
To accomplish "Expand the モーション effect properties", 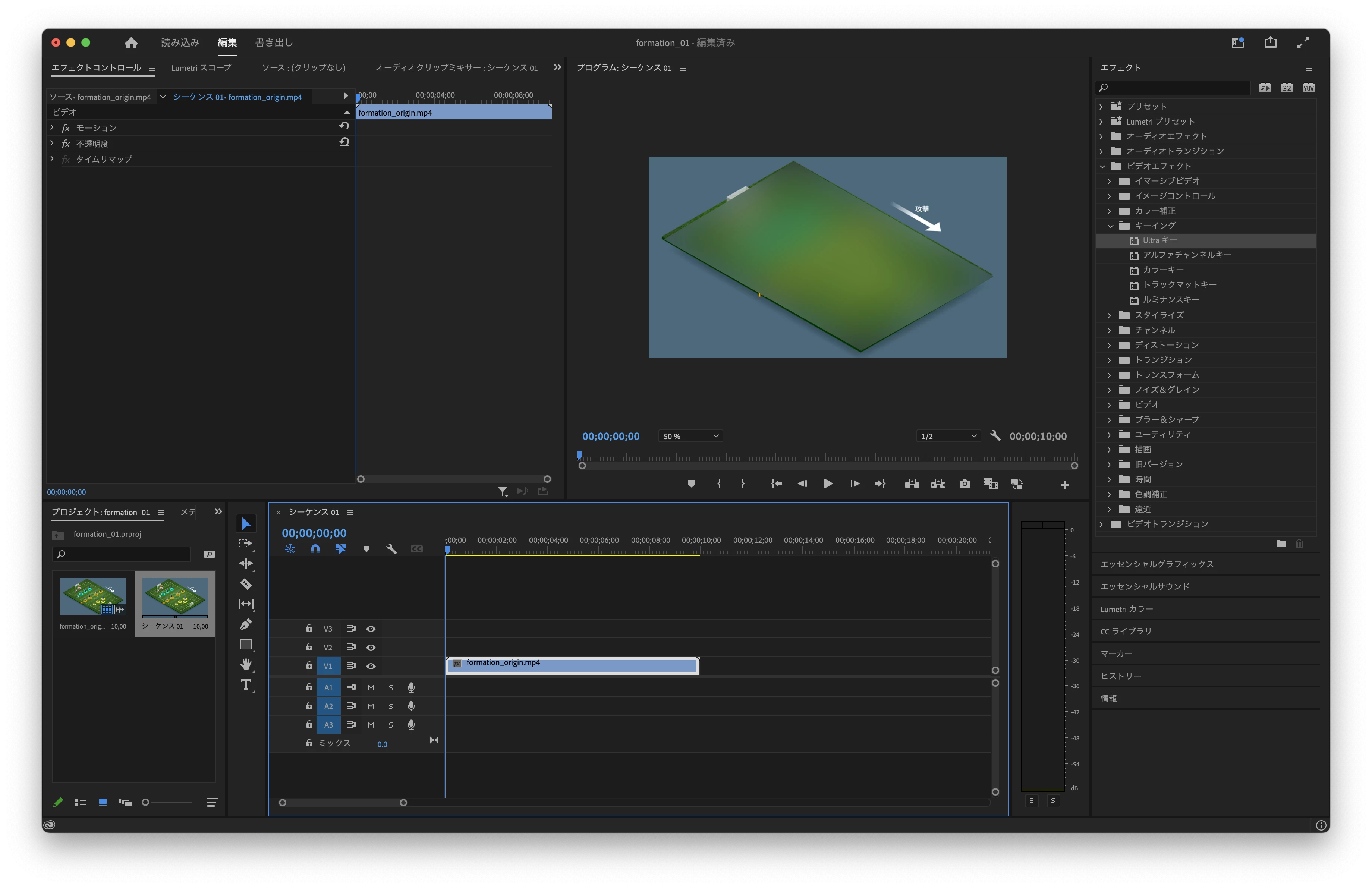I will click(53, 127).
